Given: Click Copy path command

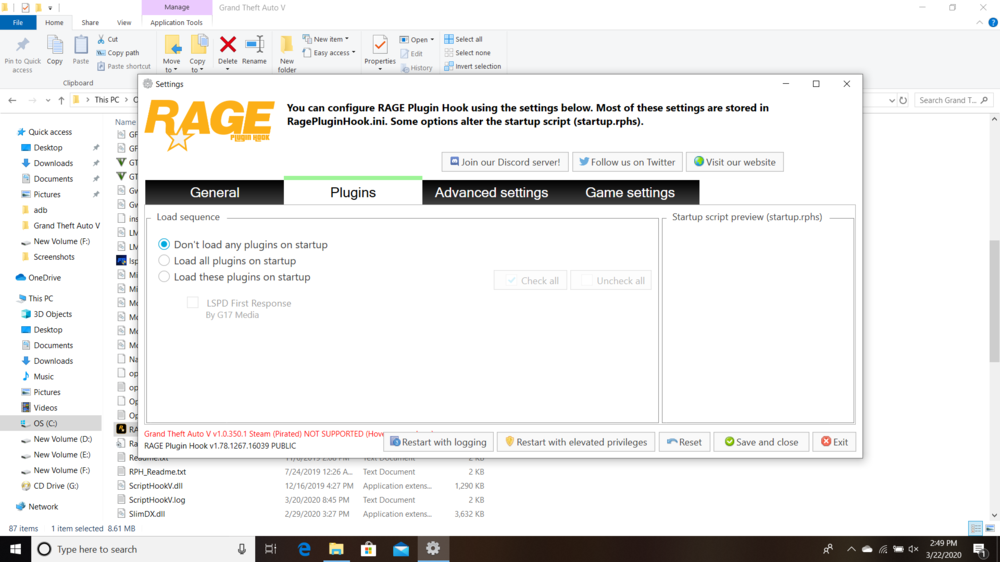Looking at the screenshot, I should (118, 53).
